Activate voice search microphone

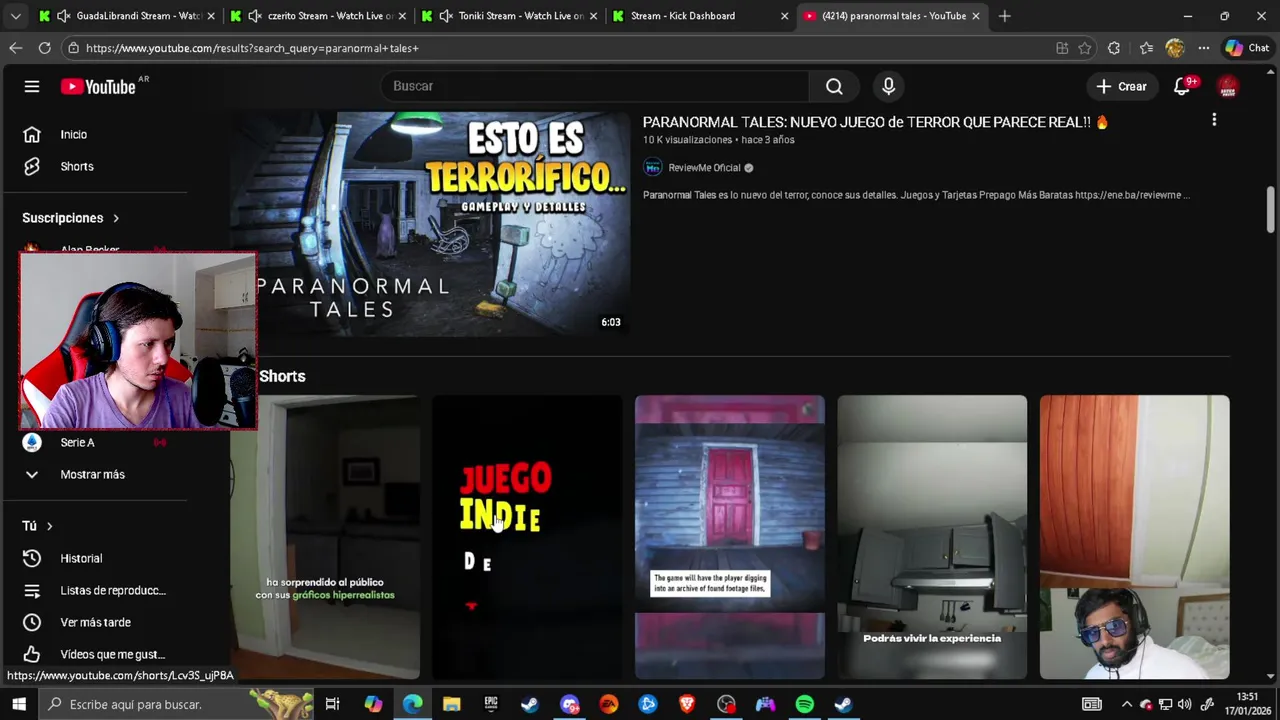click(x=888, y=86)
